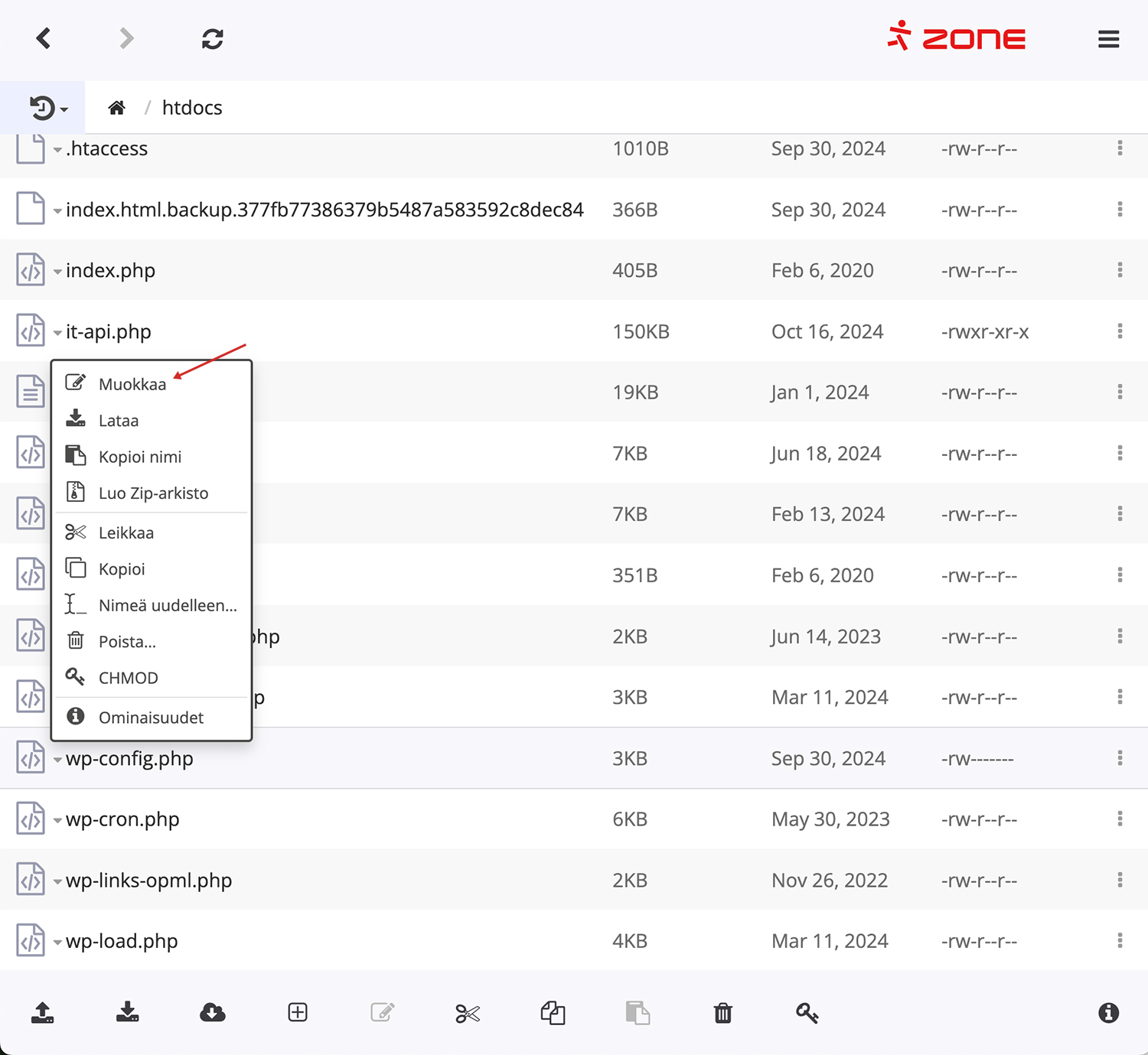Click the trash delete icon in bottom toolbar

[x=722, y=1014]
